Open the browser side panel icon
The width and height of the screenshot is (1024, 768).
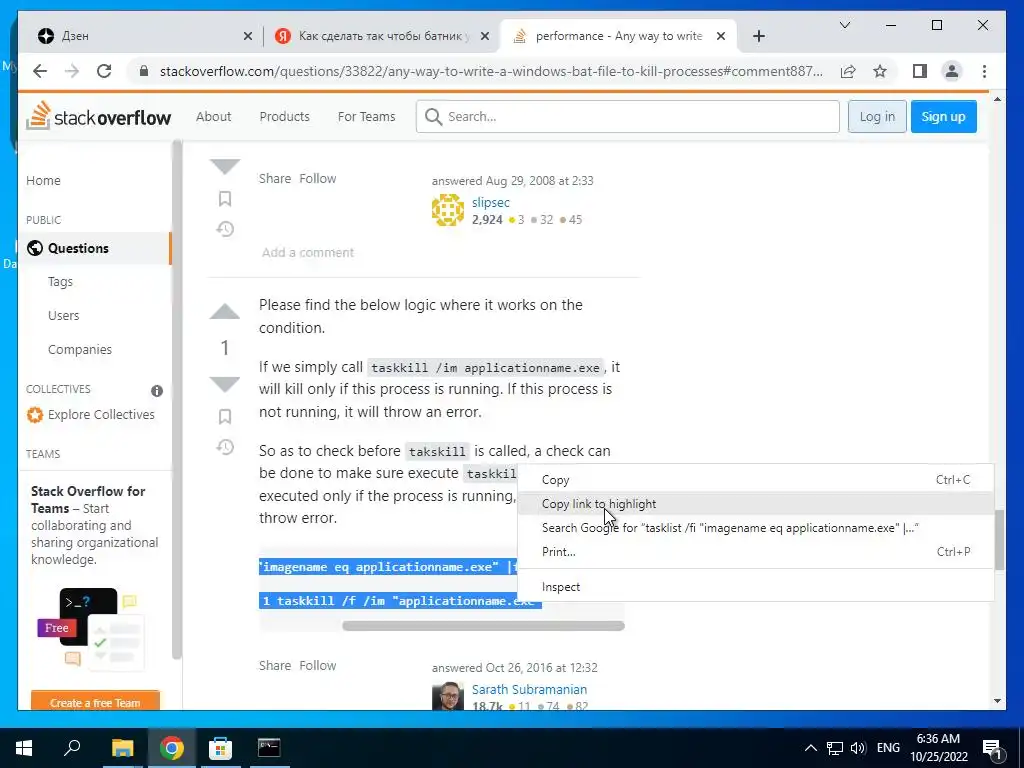[920, 71]
